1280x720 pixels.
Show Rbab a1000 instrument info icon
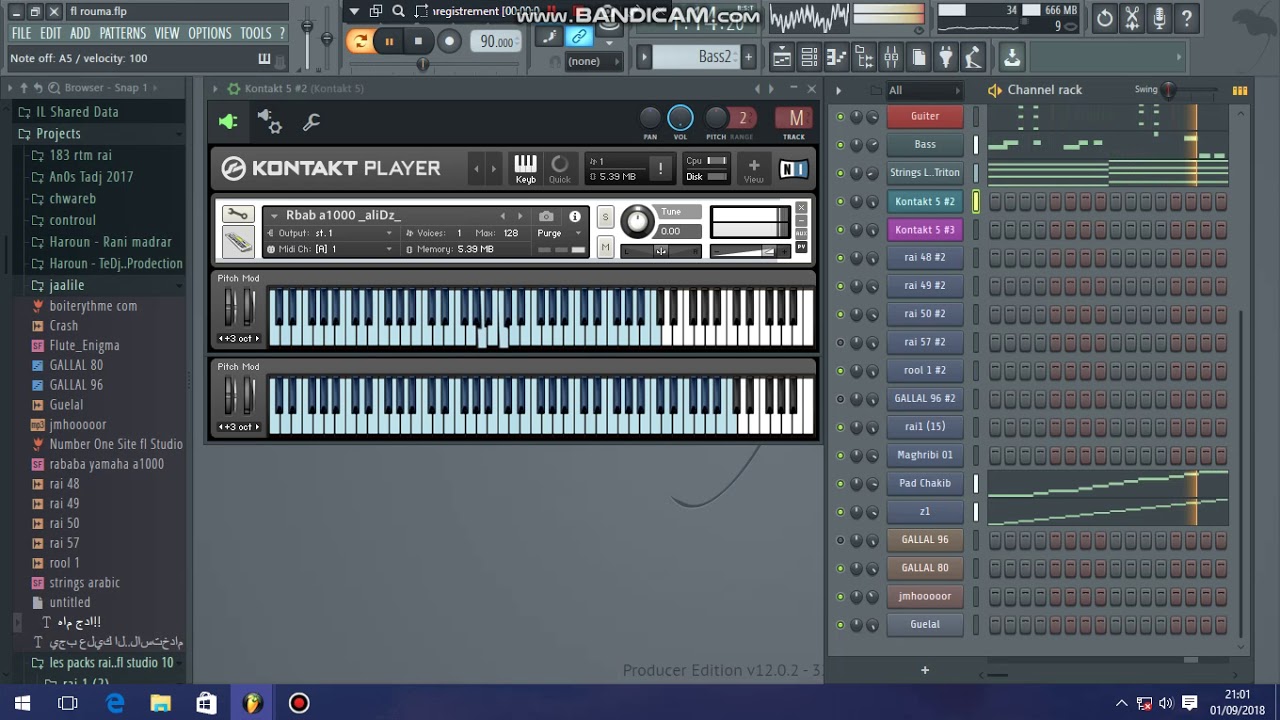(x=575, y=216)
